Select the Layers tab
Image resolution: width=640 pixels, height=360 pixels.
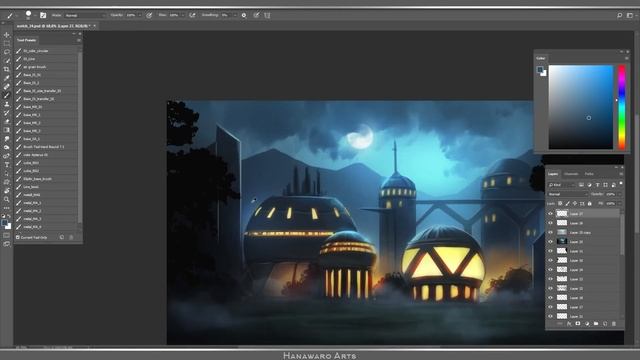553,174
